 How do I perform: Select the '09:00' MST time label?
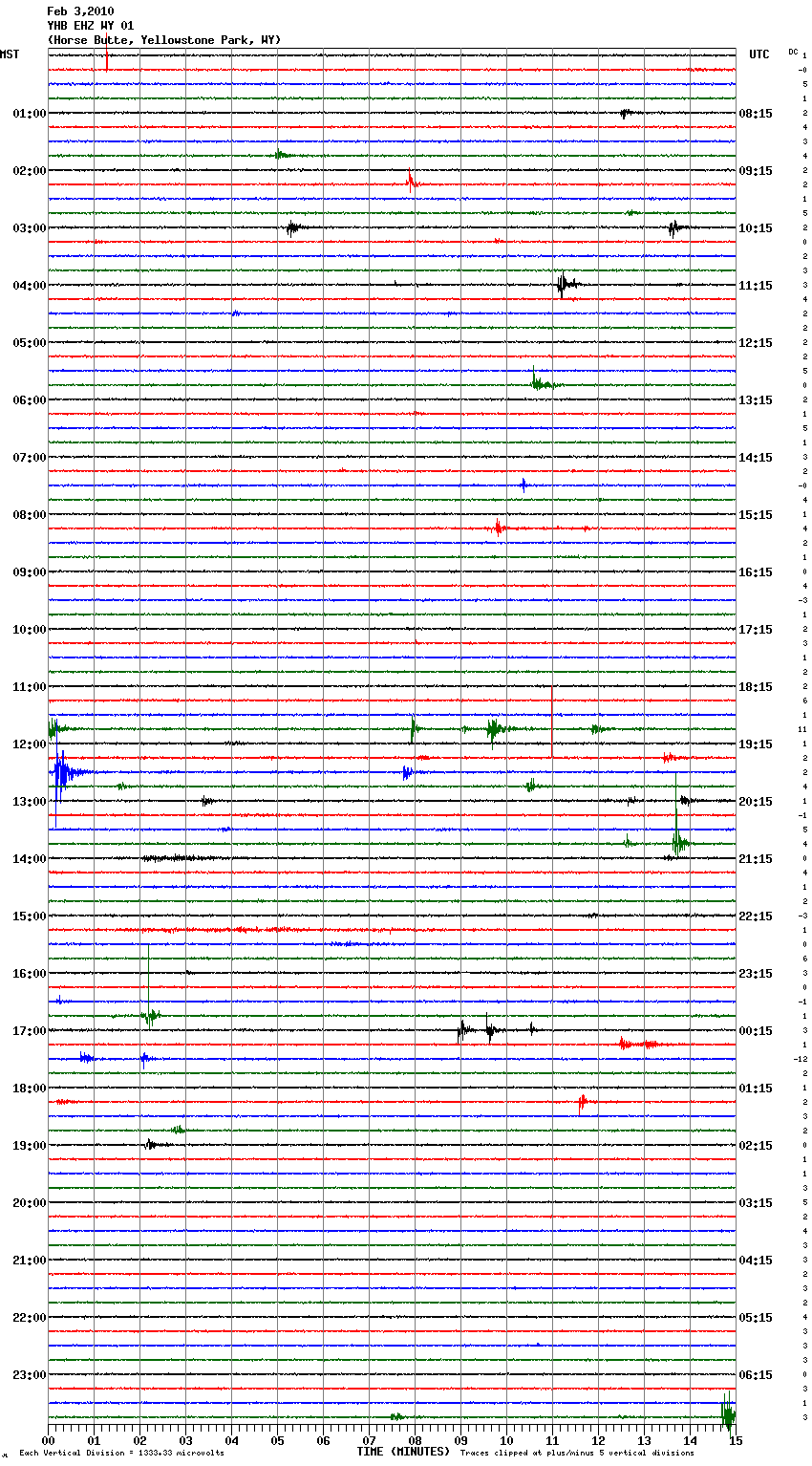pos(30,572)
